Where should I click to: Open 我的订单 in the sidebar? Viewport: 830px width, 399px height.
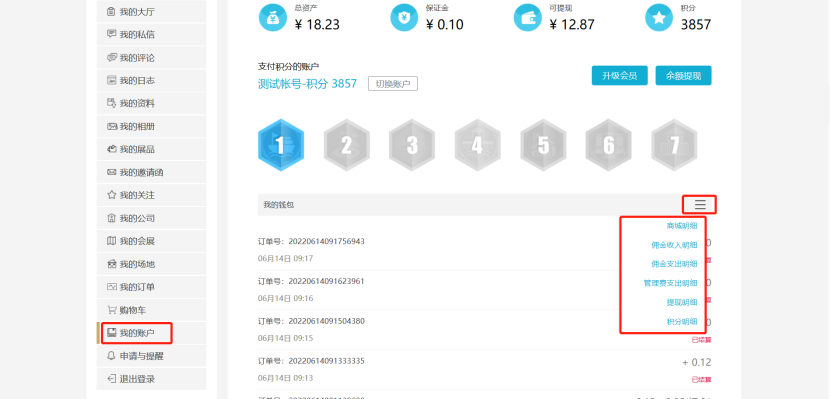point(151,287)
